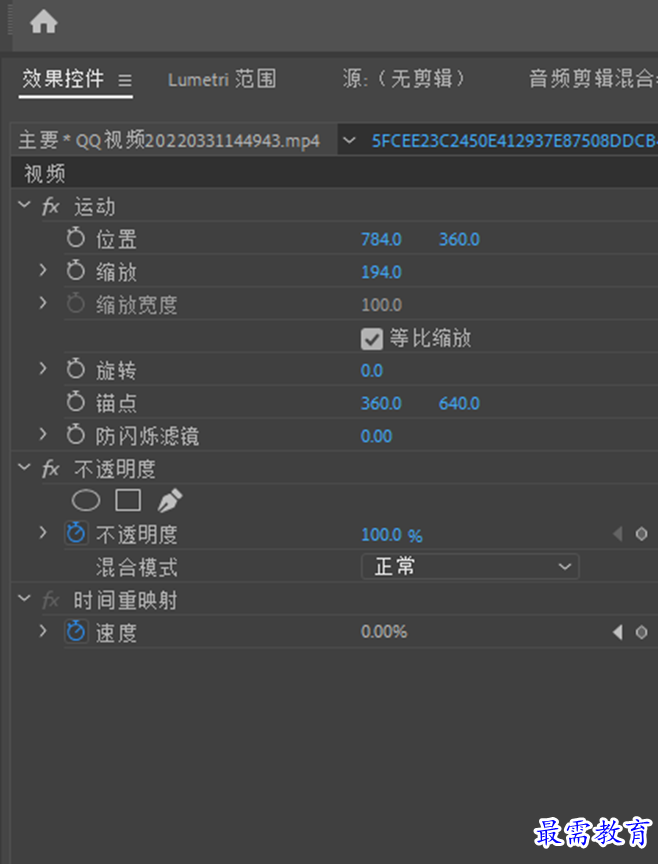The image size is (658, 864).
Task: Open the clip selector dropdown arrow
Action: click(x=349, y=141)
